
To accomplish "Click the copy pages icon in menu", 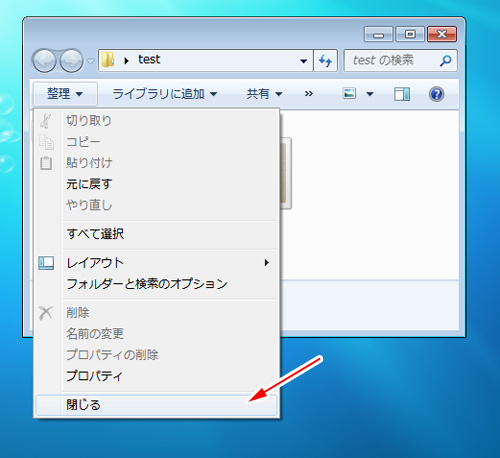I will tap(46, 142).
